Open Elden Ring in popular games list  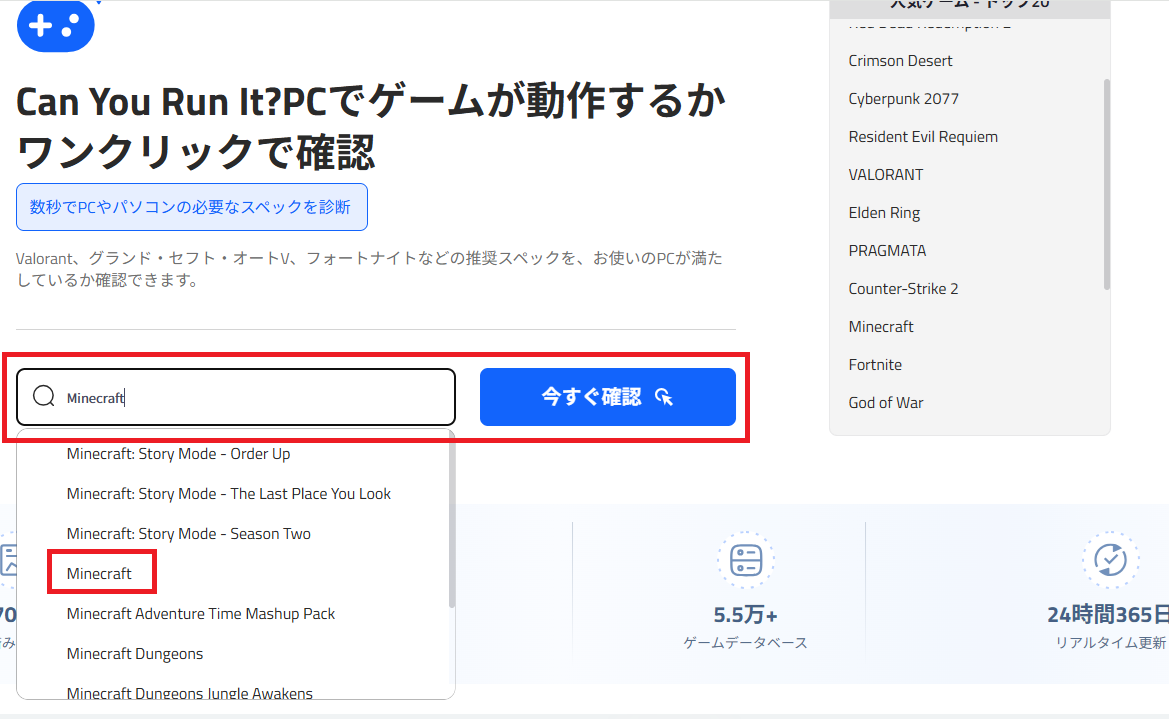(x=884, y=213)
